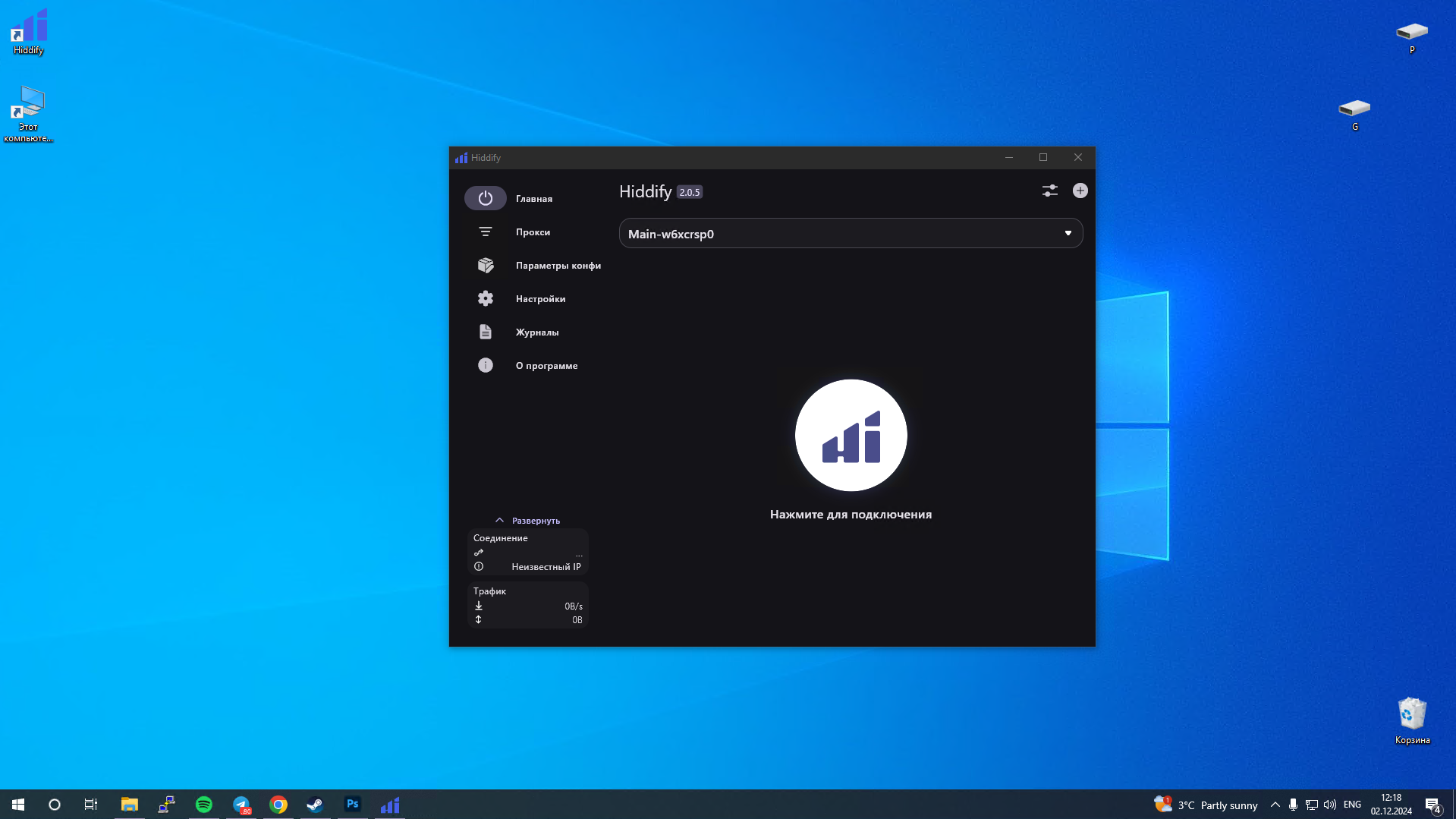Screen dimensions: 1456x819
Task: Open the Main-w6xcrsp0 profile dropdown
Action: tap(851, 233)
